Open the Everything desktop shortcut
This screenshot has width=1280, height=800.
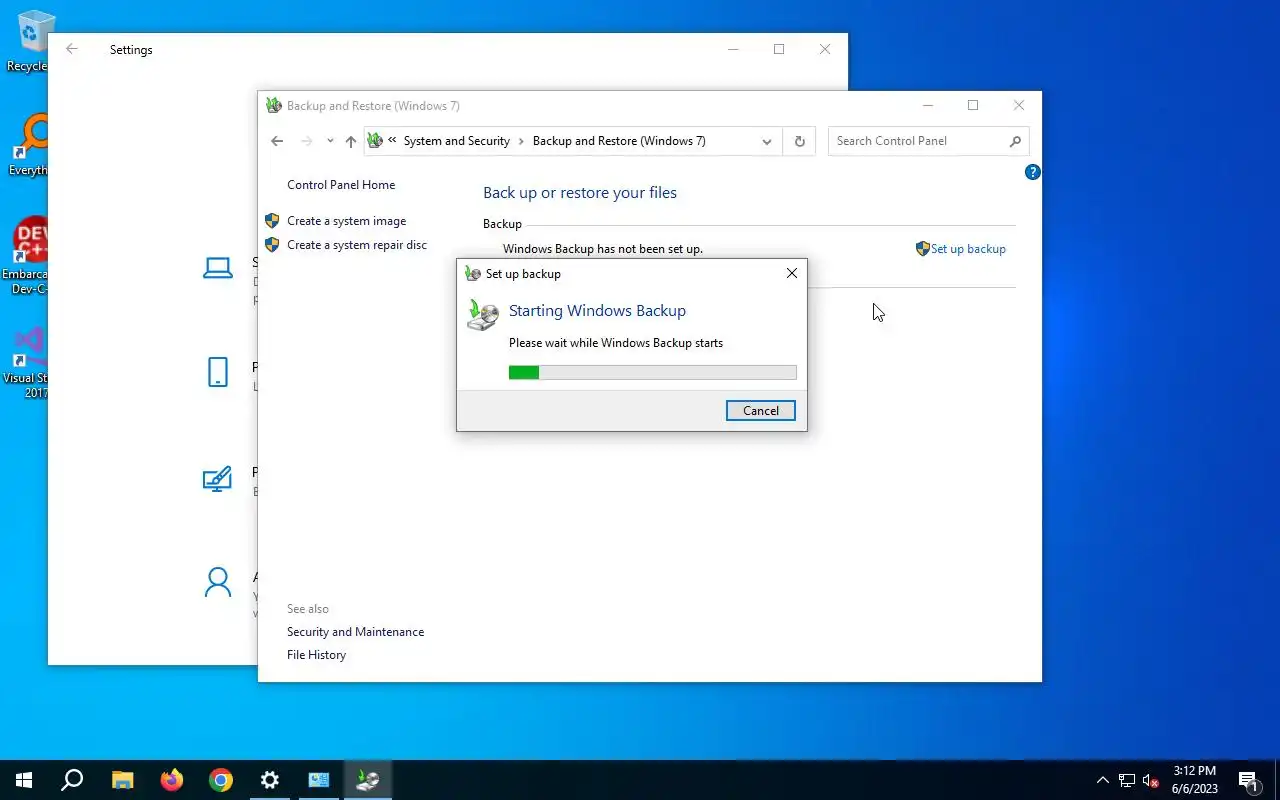(28, 145)
